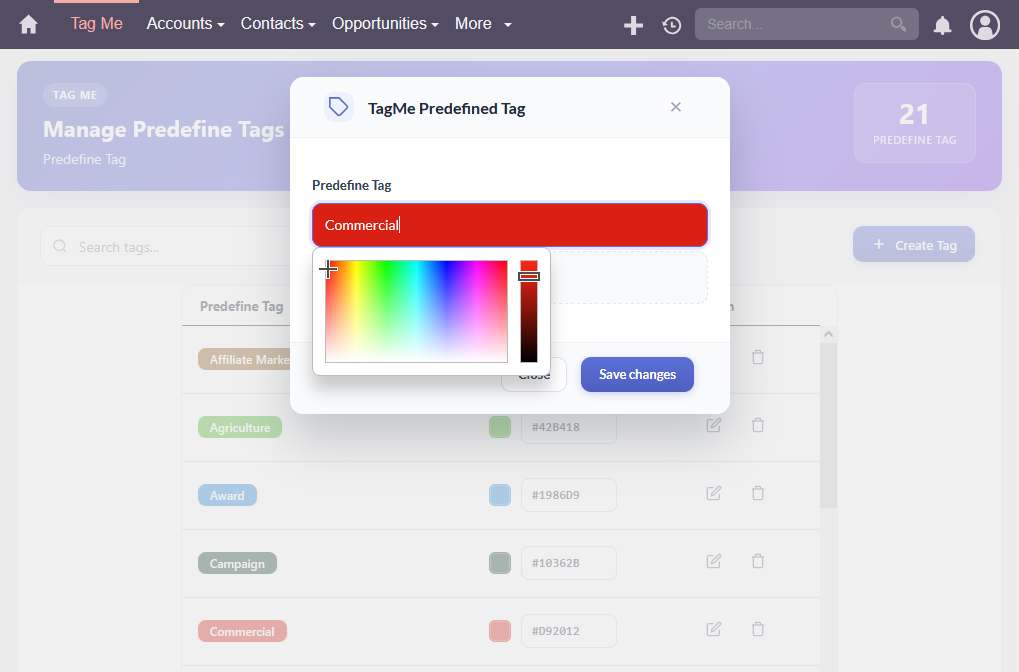Click the Search tags input
The height and width of the screenshot is (672, 1019).
pos(166,246)
